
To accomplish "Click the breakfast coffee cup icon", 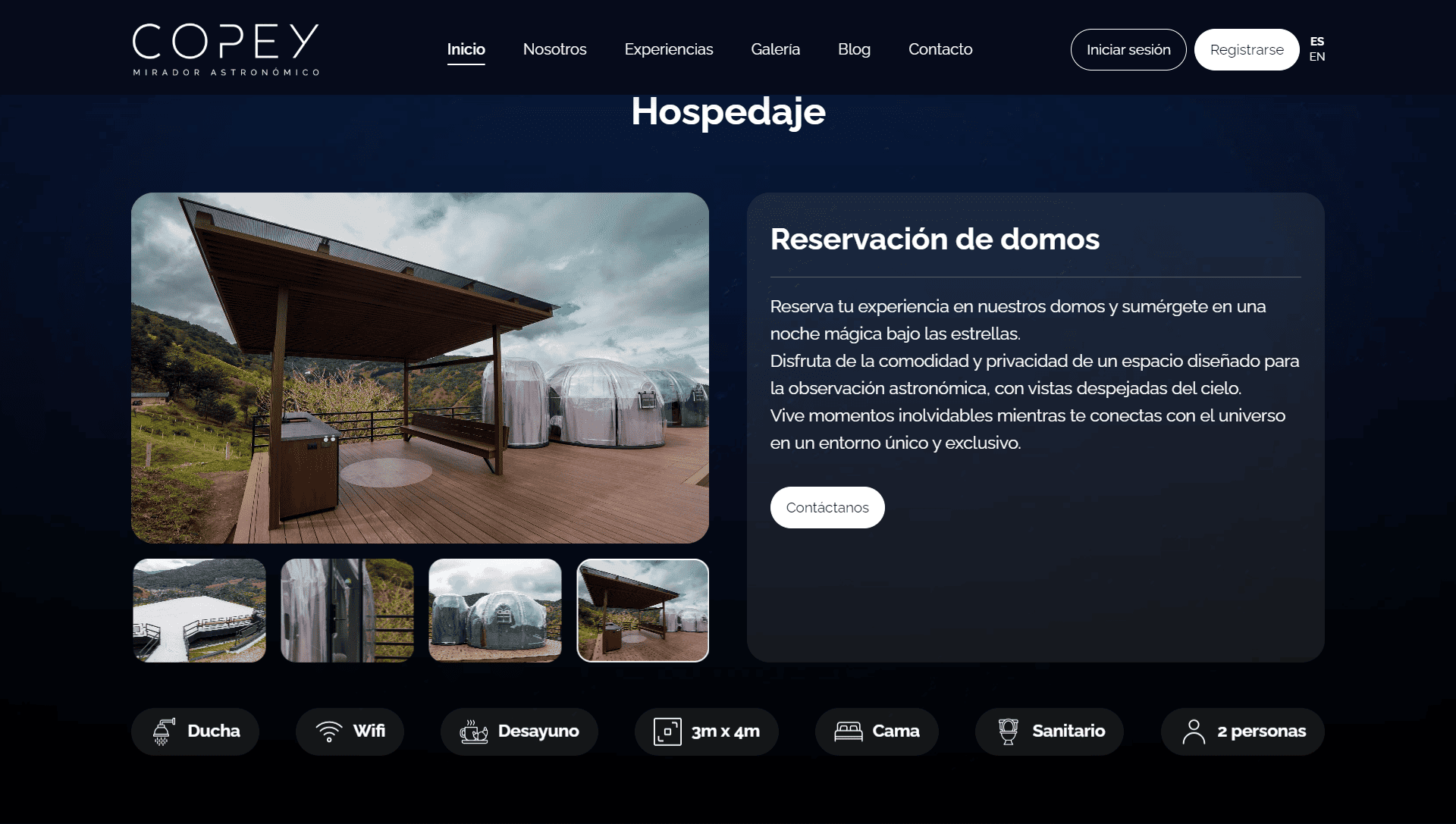I will [x=474, y=732].
